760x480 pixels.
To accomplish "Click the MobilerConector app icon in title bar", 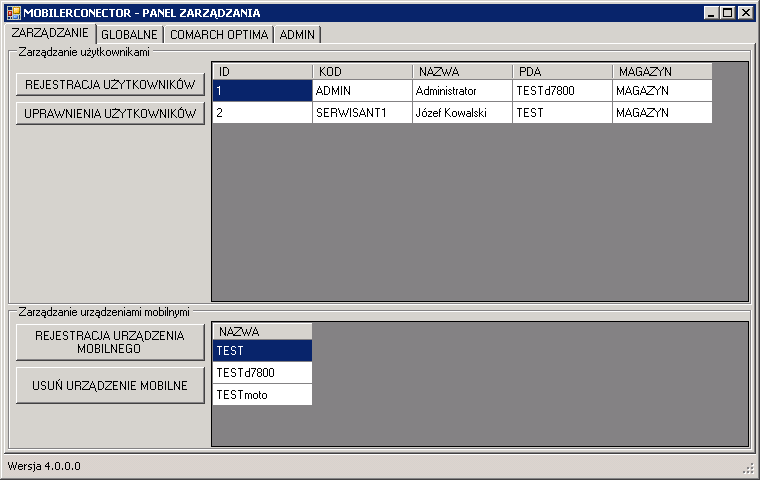I will click(14, 13).
